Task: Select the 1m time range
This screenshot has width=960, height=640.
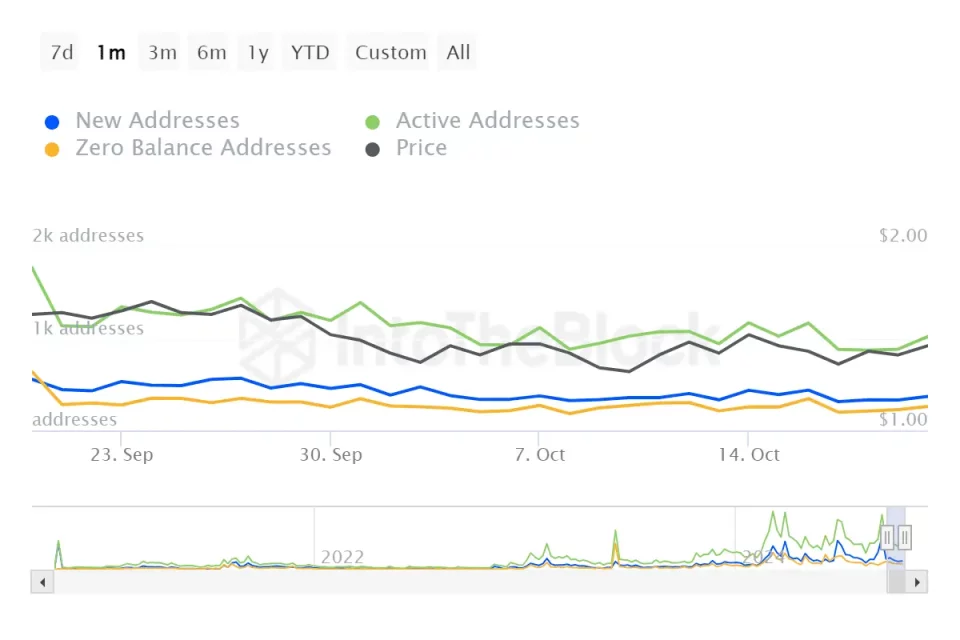Action: (111, 53)
